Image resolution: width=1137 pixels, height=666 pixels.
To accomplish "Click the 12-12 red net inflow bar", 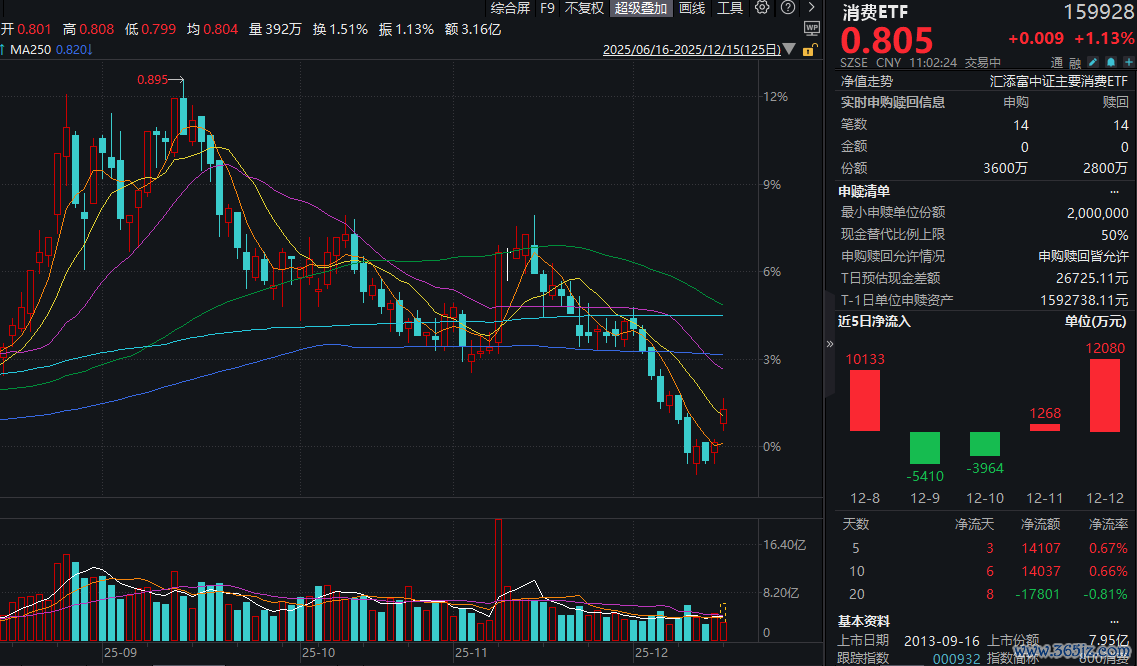I will click(1105, 395).
